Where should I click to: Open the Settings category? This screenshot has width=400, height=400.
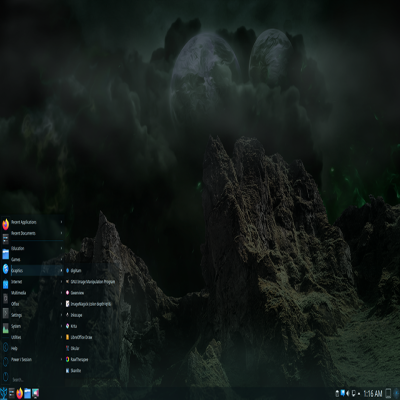coord(37,315)
